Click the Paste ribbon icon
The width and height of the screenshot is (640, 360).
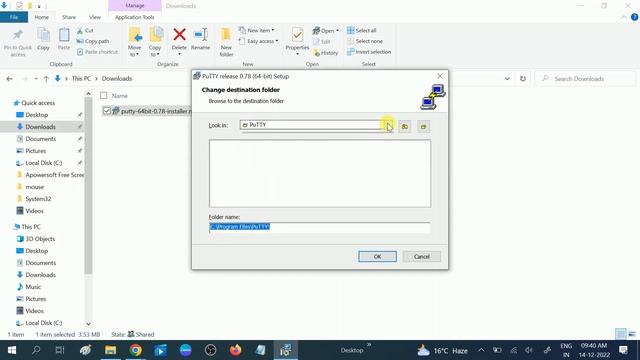(x=64, y=40)
